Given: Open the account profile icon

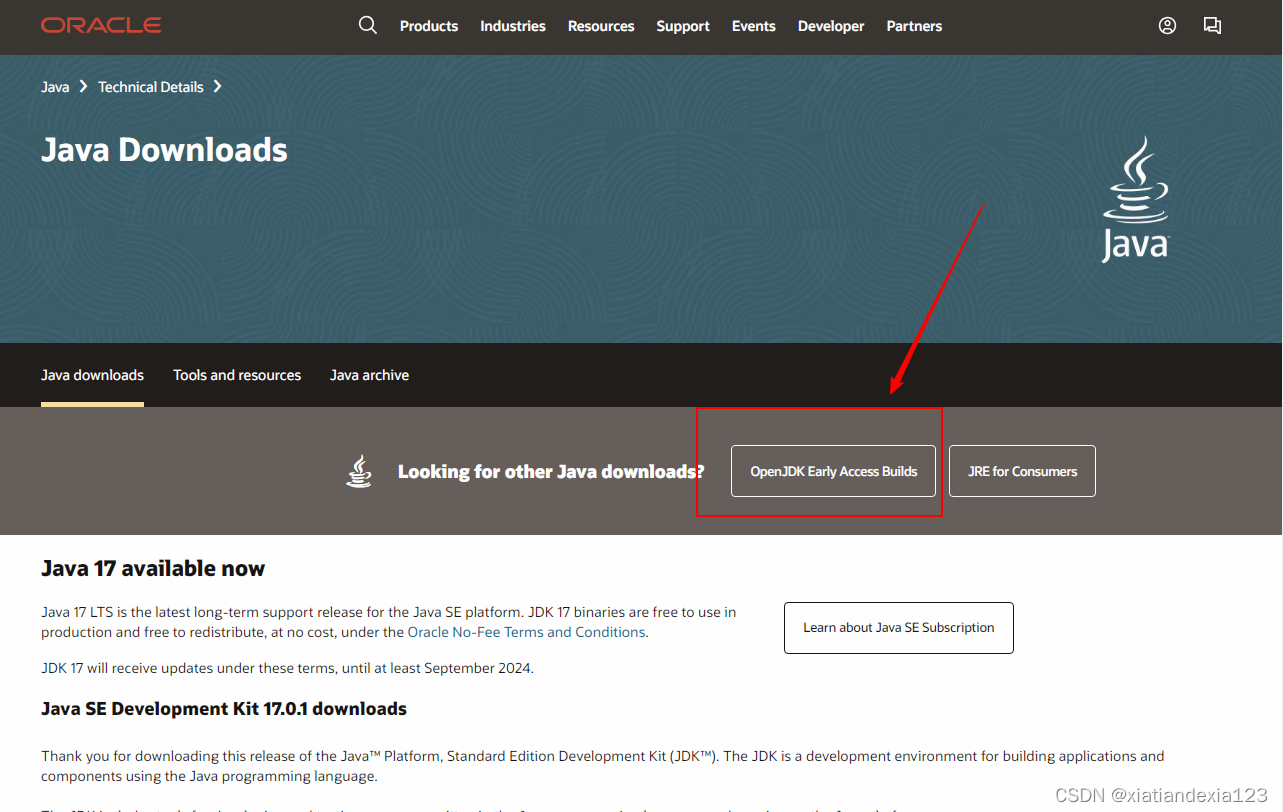Looking at the screenshot, I should point(1167,26).
